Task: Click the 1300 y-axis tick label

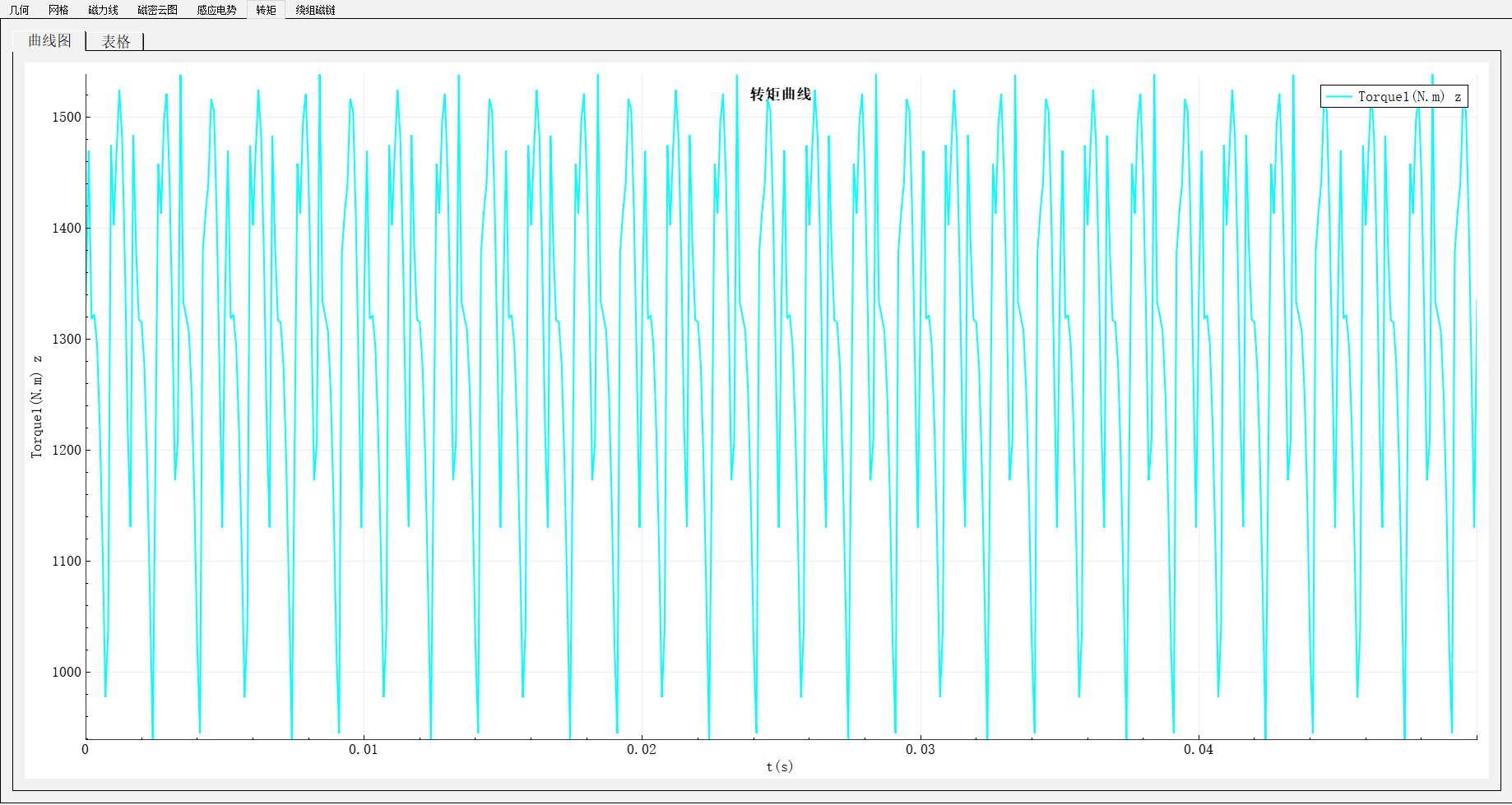Action: coord(67,339)
